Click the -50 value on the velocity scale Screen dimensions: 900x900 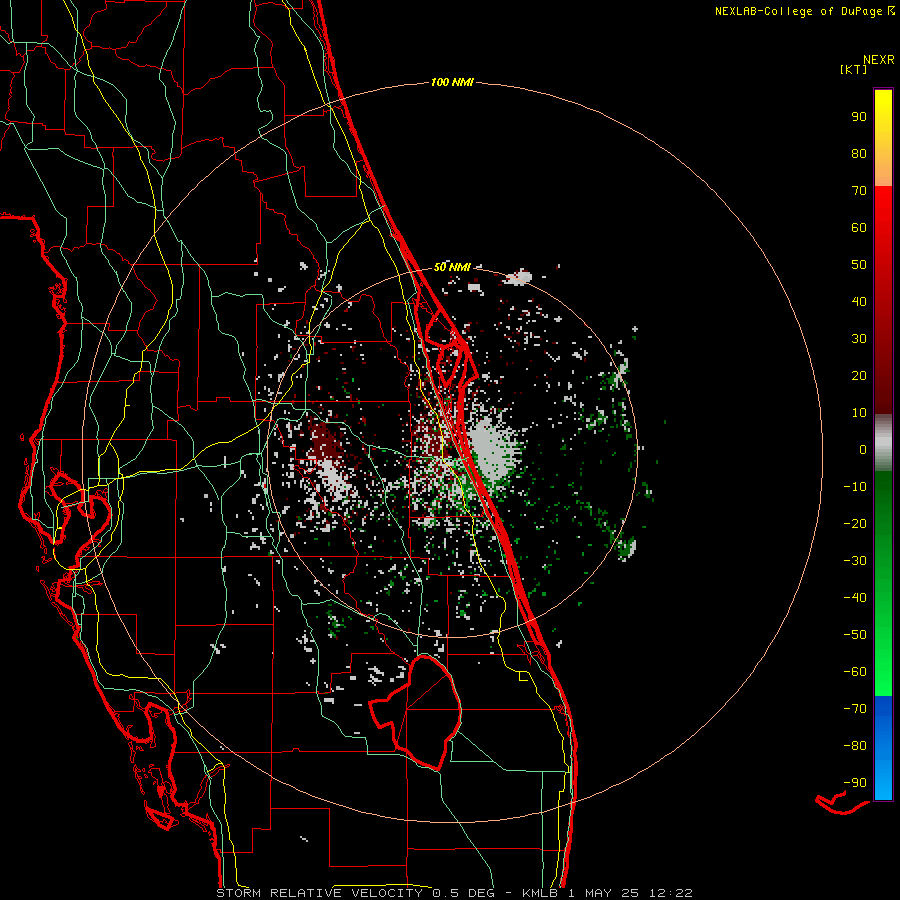[x=855, y=635]
